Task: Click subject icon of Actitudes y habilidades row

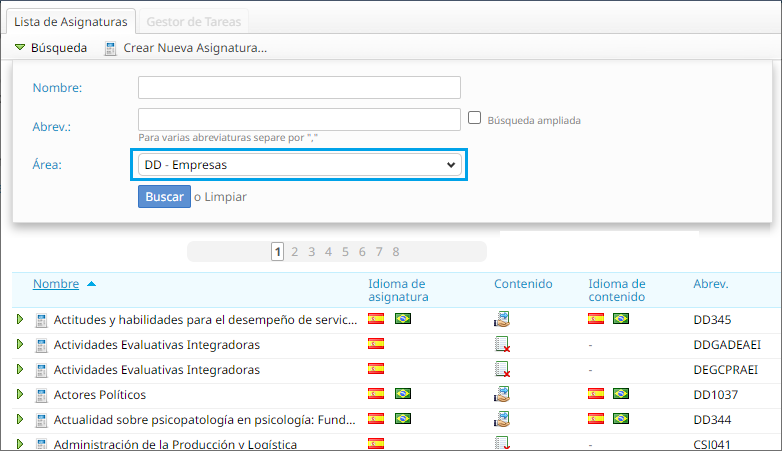Action: coord(41,320)
